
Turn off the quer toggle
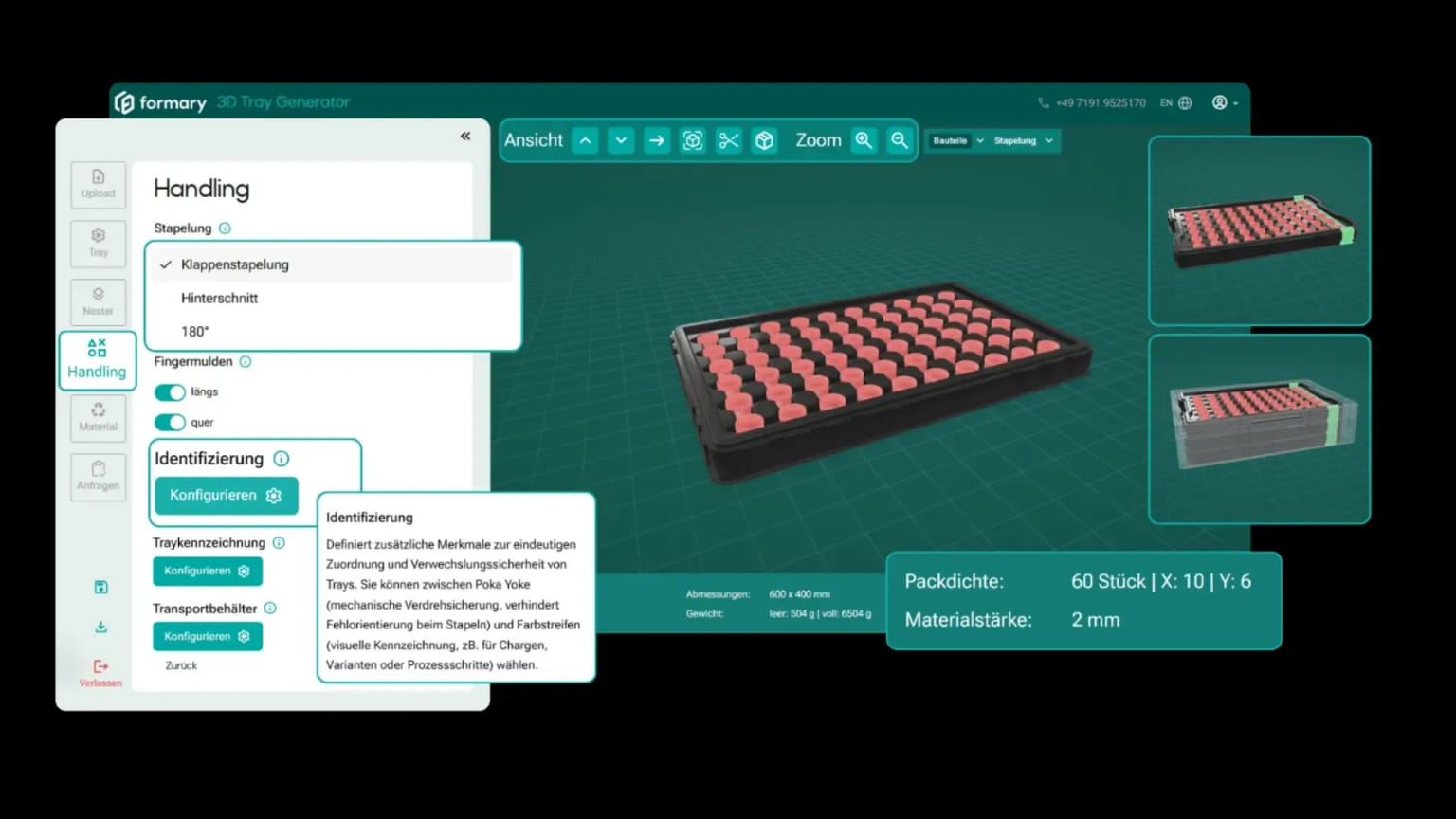click(170, 422)
